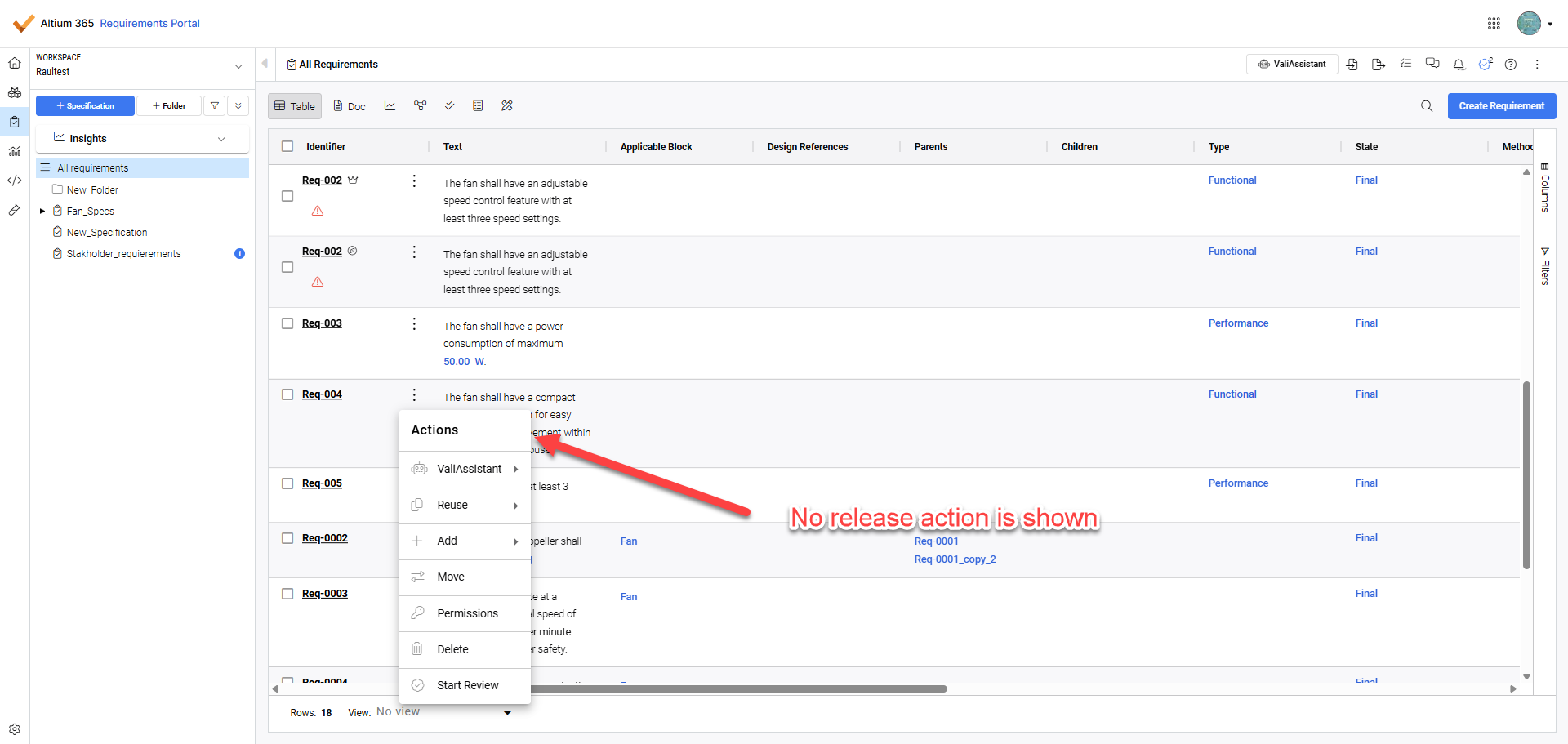Image resolution: width=1568 pixels, height=744 pixels.
Task: Open the notifications bell icon
Action: pyautogui.click(x=1459, y=65)
